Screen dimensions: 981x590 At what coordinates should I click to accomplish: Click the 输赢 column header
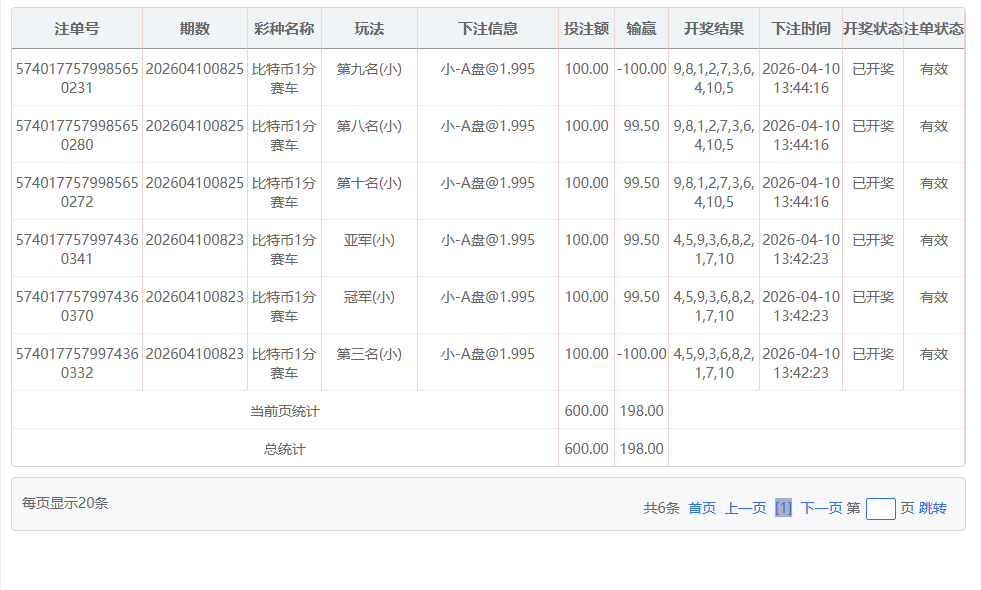tap(641, 29)
